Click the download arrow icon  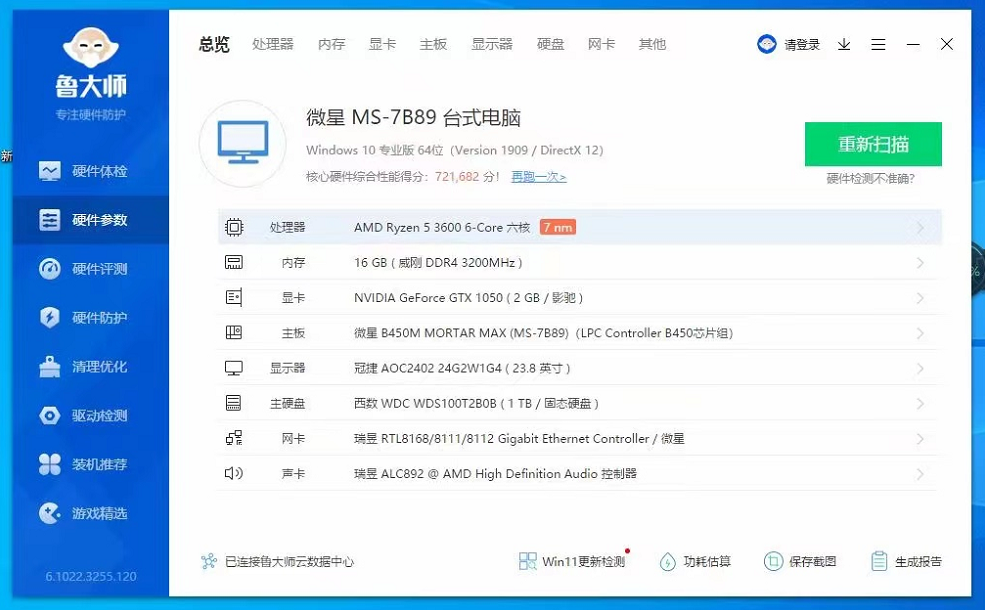coord(844,44)
